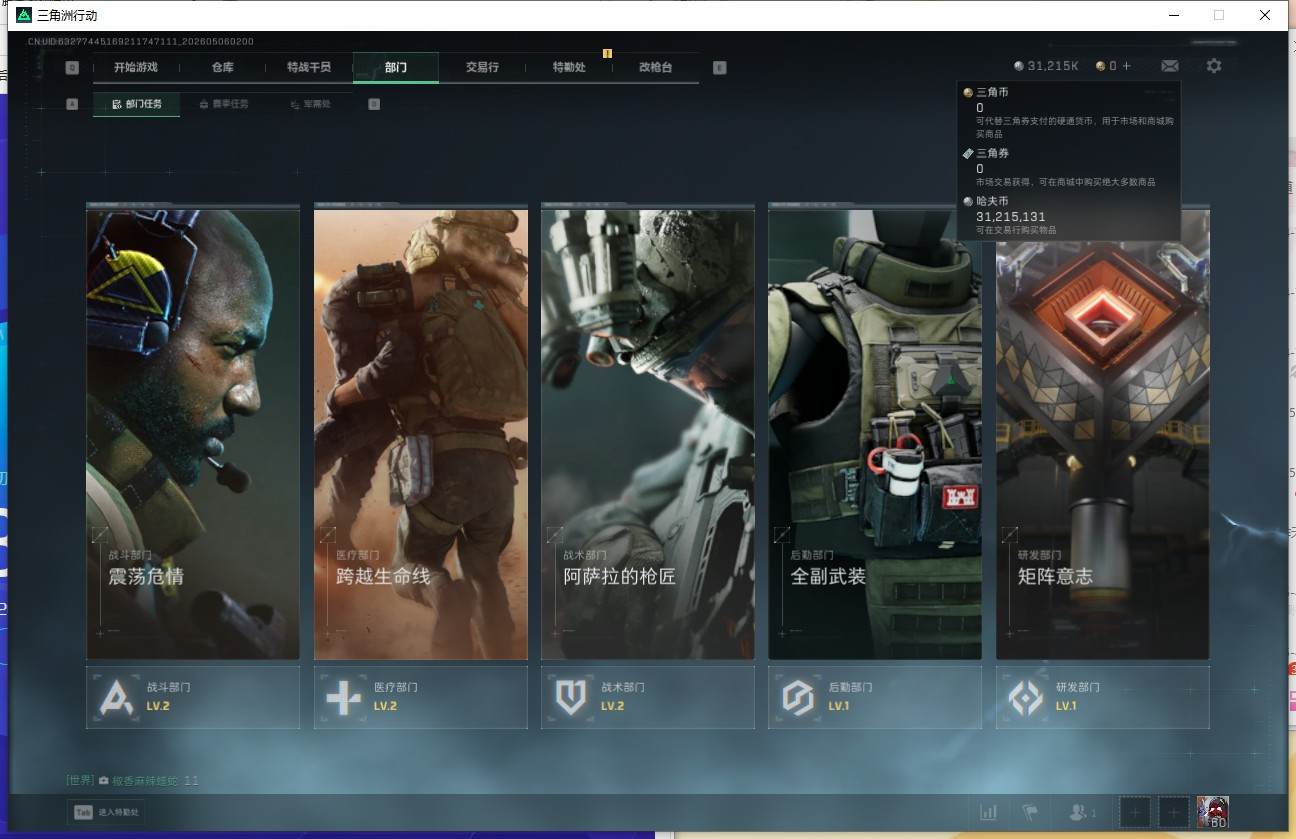This screenshot has width=1296, height=839.
Task: Click the Tab 进入特勤处 button
Action: [x=107, y=812]
